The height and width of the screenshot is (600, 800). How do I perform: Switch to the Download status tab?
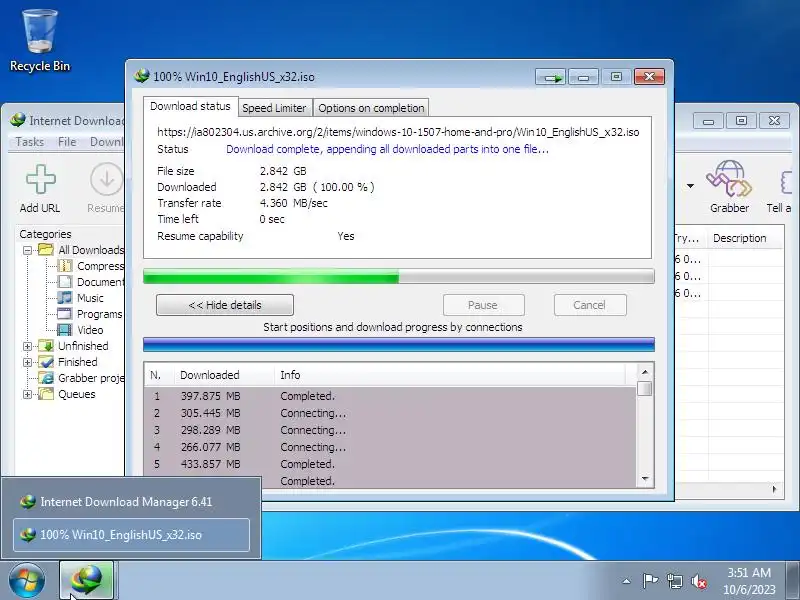[x=190, y=106]
